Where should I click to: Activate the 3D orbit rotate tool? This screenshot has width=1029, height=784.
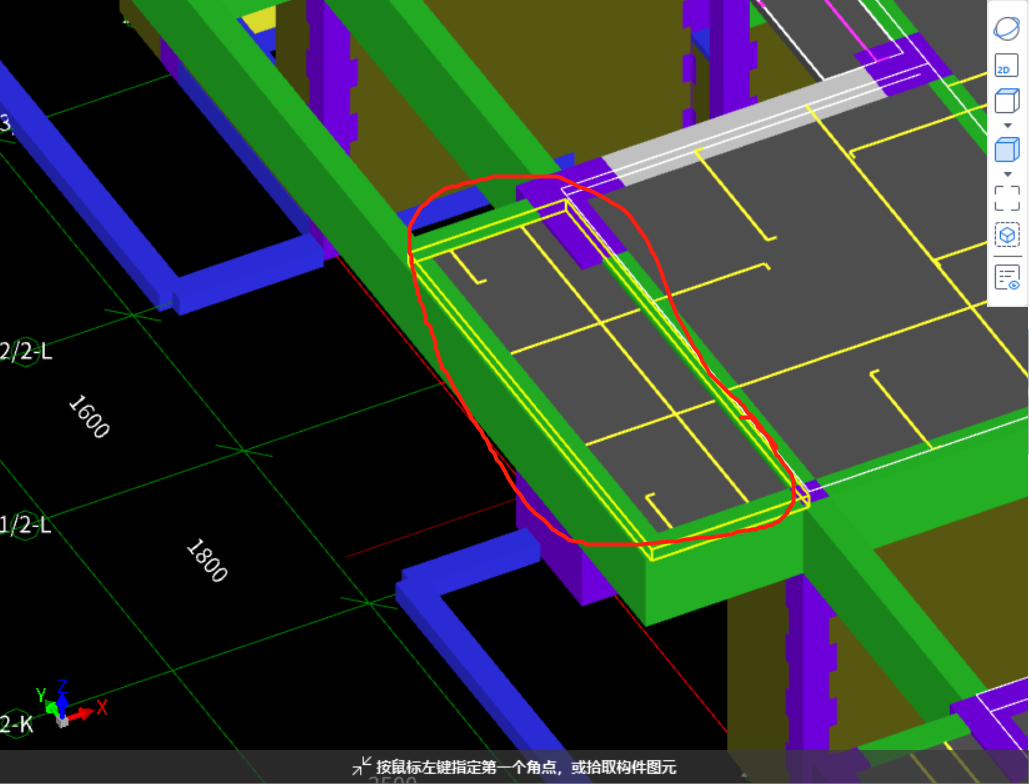1006,29
